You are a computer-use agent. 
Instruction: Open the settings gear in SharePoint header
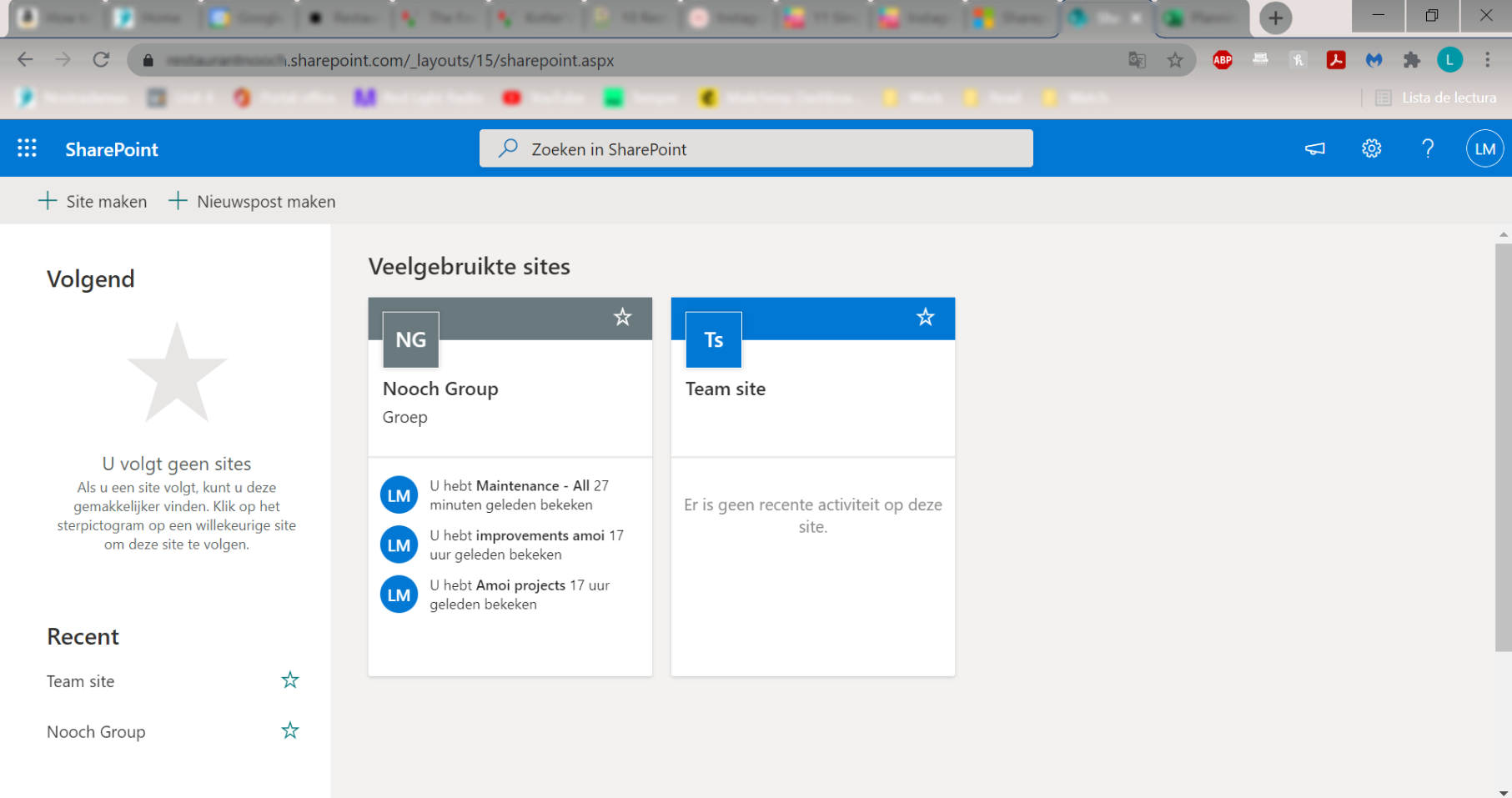[x=1372, y=148]
